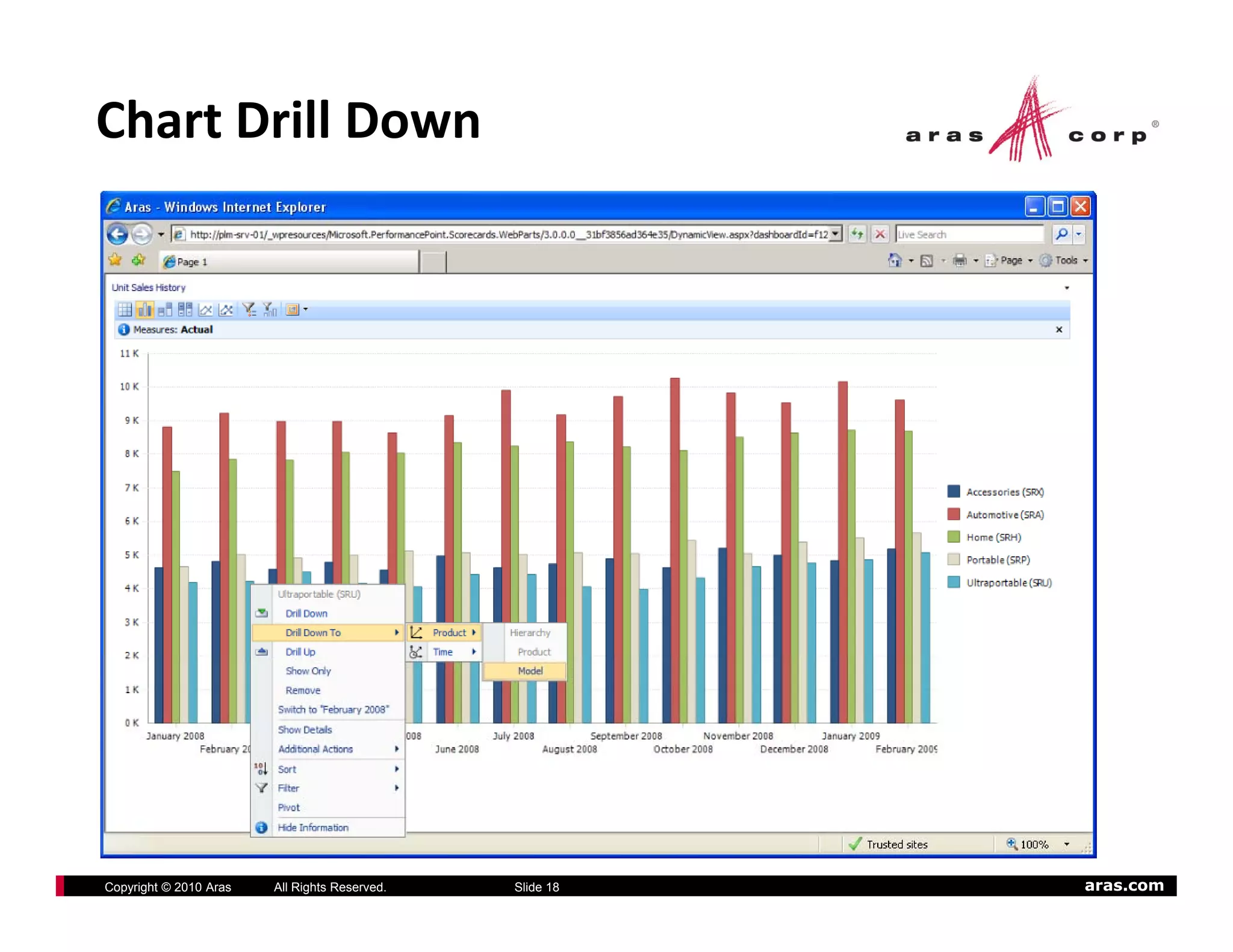
Task: Open the Product dimension submenu
Action: click(x=444, y=632)
